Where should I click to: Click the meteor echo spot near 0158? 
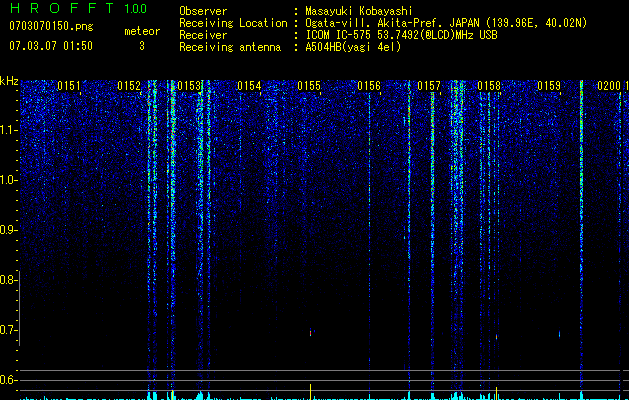point(497,337)
